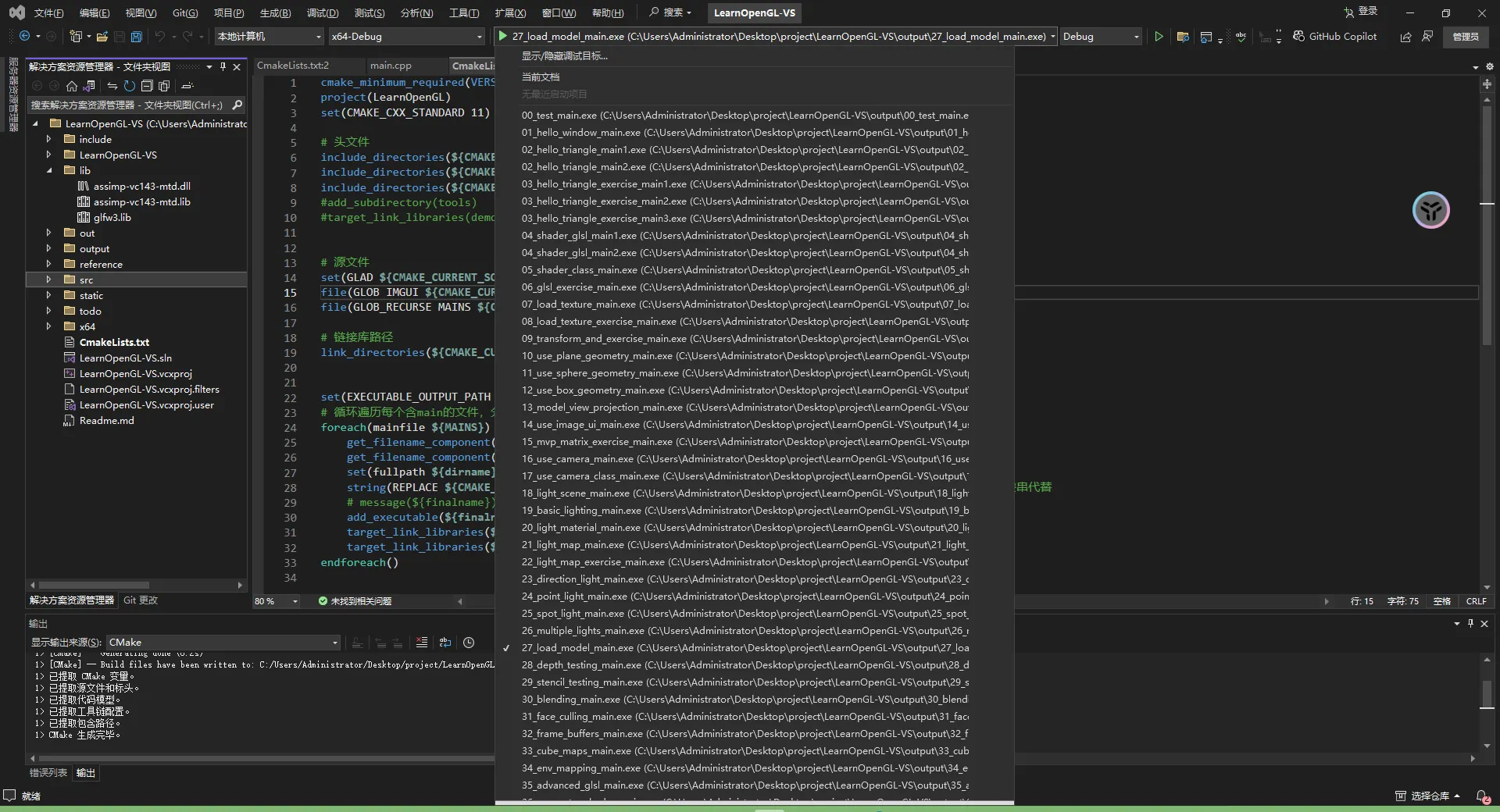Click the Save All icon in toolbar

pos(137,36)
